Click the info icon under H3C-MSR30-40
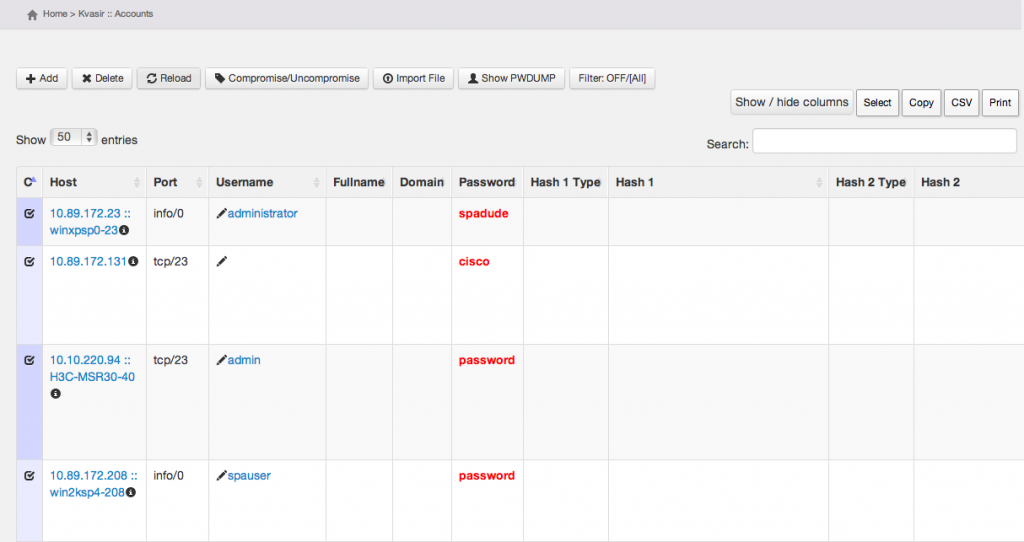 [x=55, y=394]
